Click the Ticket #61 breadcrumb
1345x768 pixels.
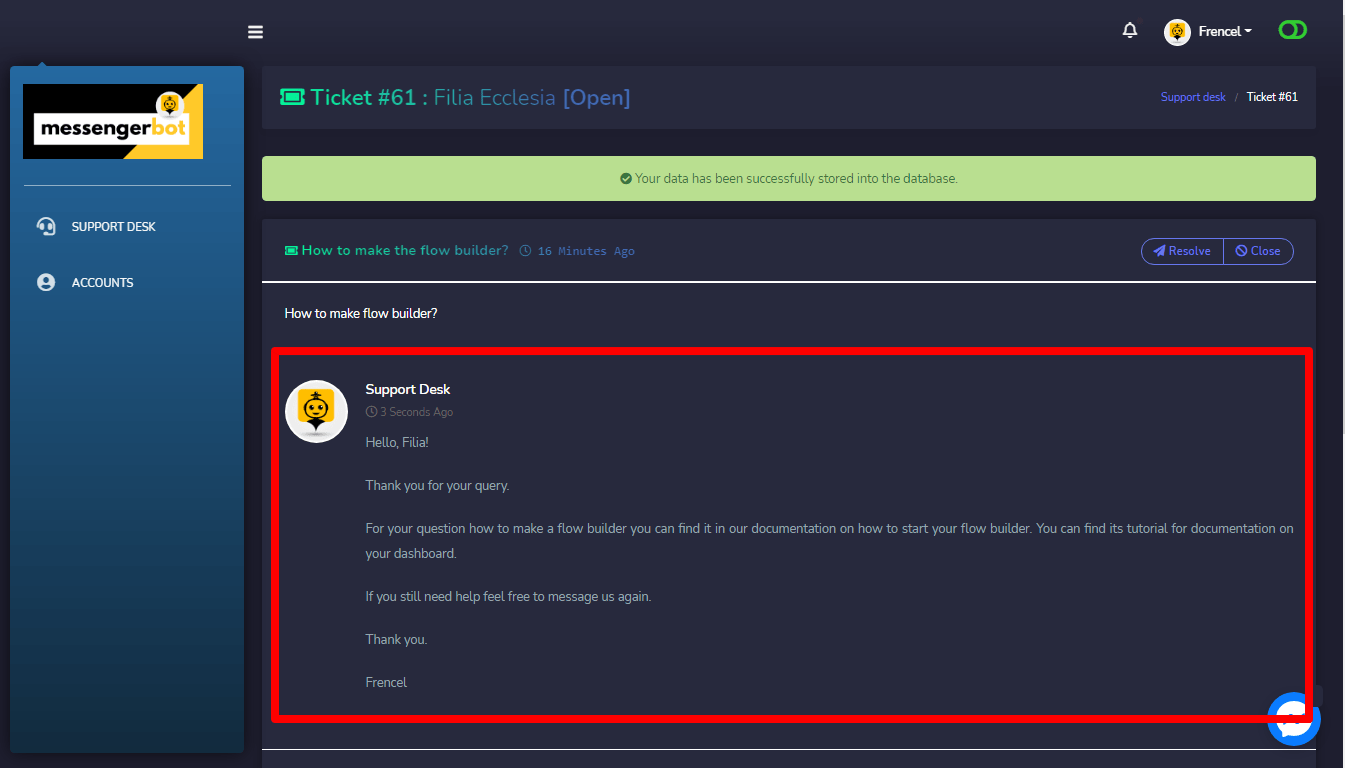(x=1272, y=97)
